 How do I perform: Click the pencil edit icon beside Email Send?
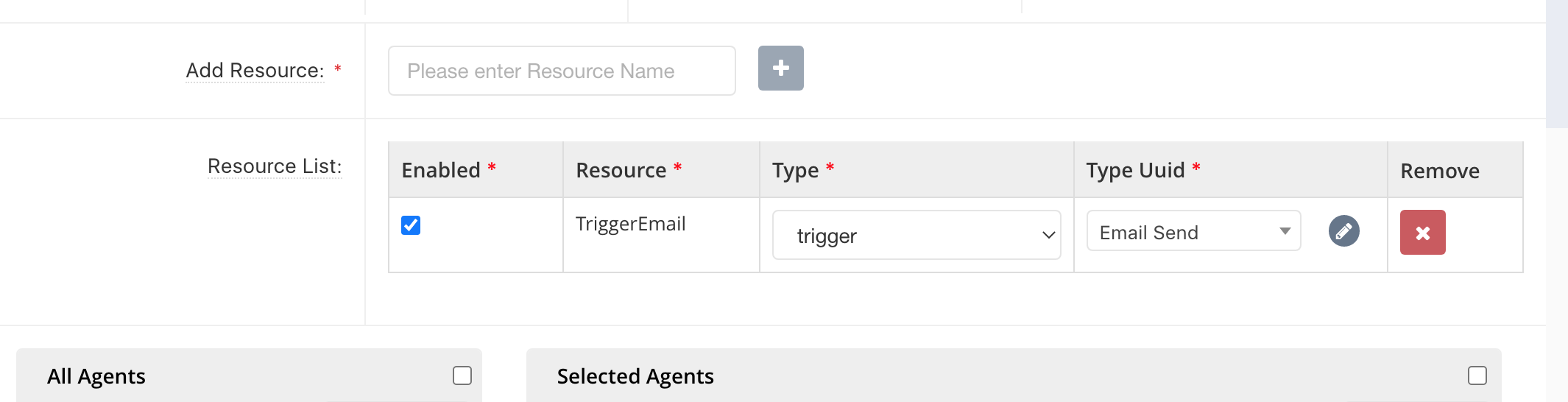click(1343, 231)
